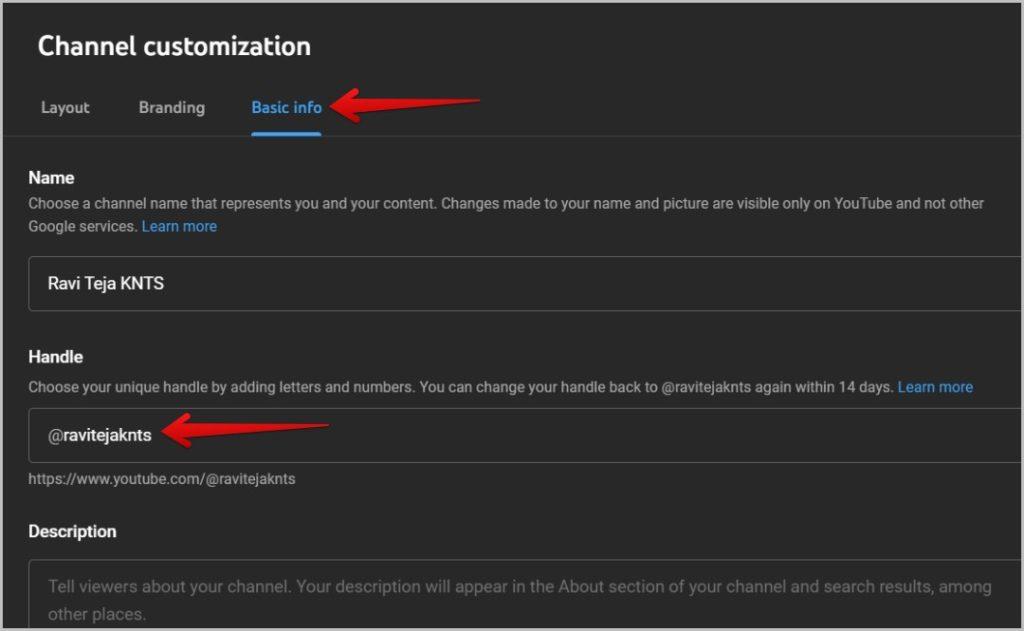Open the Branding tab
Screen dimensions: 1024x631
tap(172, 108)
